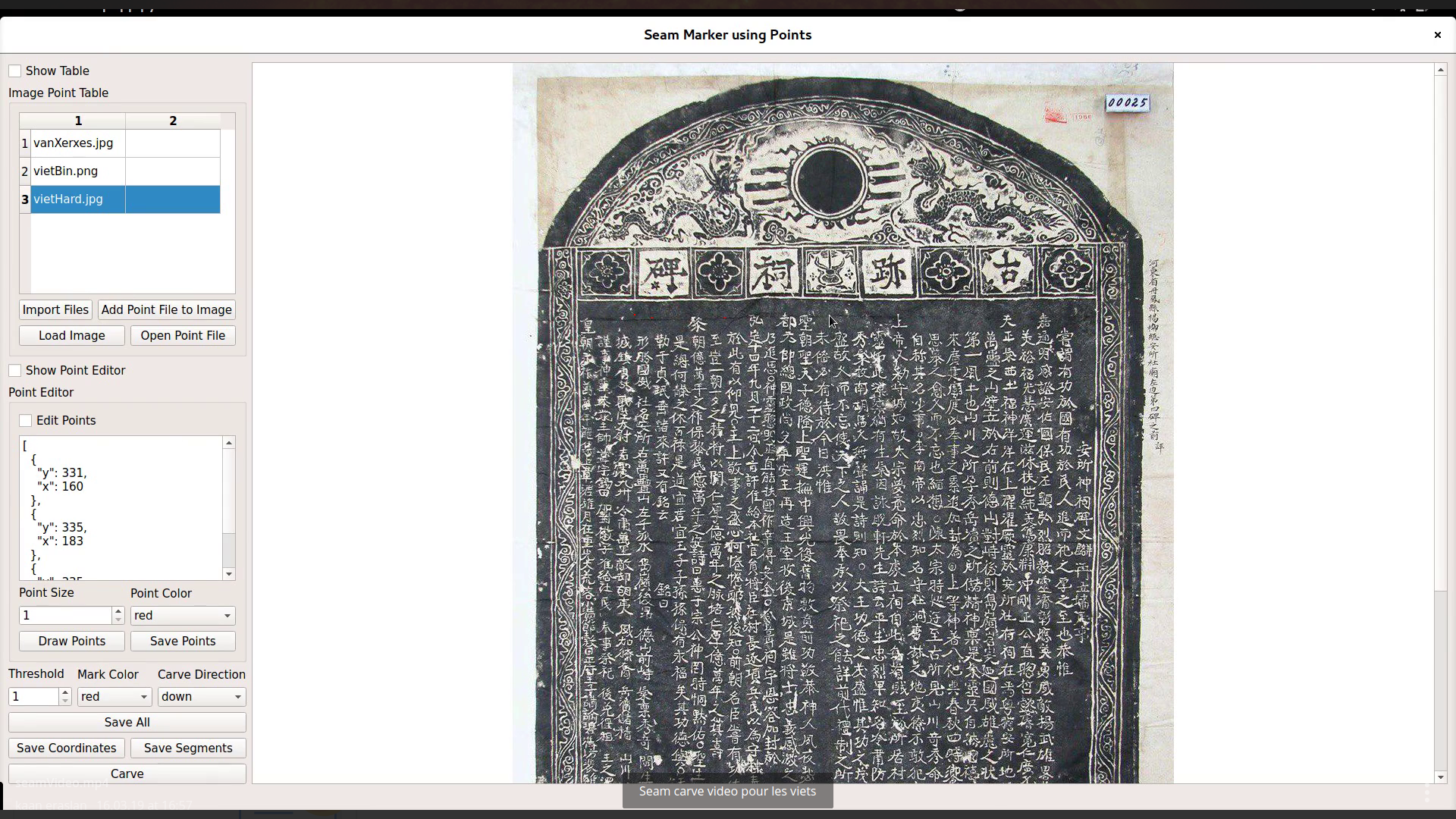Check the Edit Points checkbox

tap(26, 421)
